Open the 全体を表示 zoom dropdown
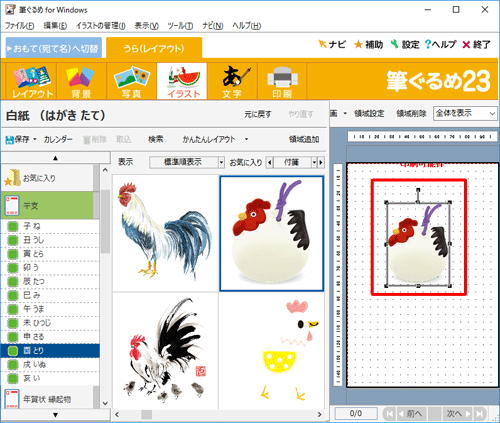This screenshot has width=500, height=423. (x=465, y=113)
